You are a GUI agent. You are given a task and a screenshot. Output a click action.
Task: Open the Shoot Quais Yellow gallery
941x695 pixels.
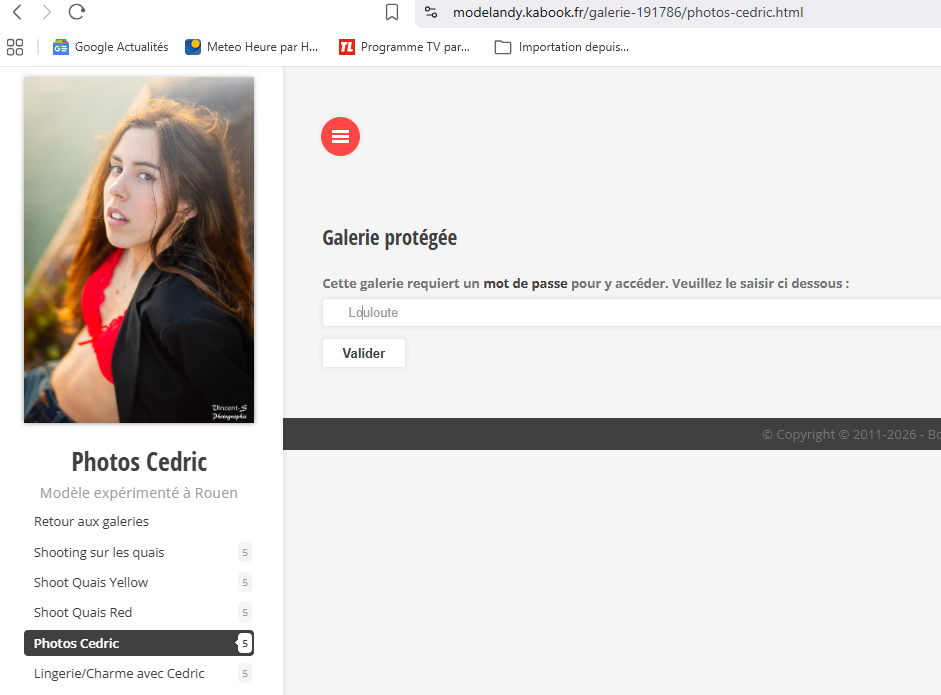91,583
